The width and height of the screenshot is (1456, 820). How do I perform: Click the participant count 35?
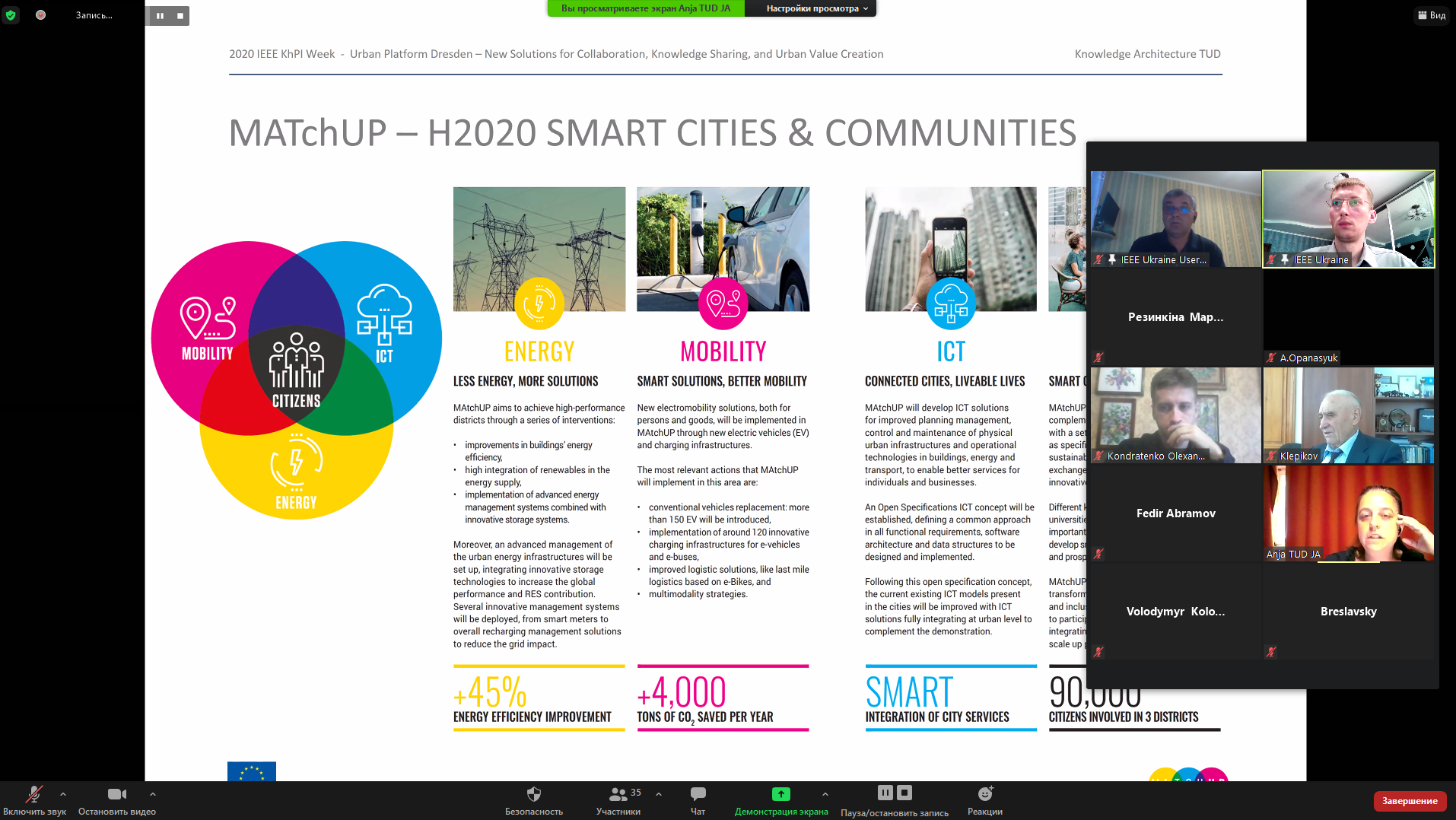coord(636,793)
